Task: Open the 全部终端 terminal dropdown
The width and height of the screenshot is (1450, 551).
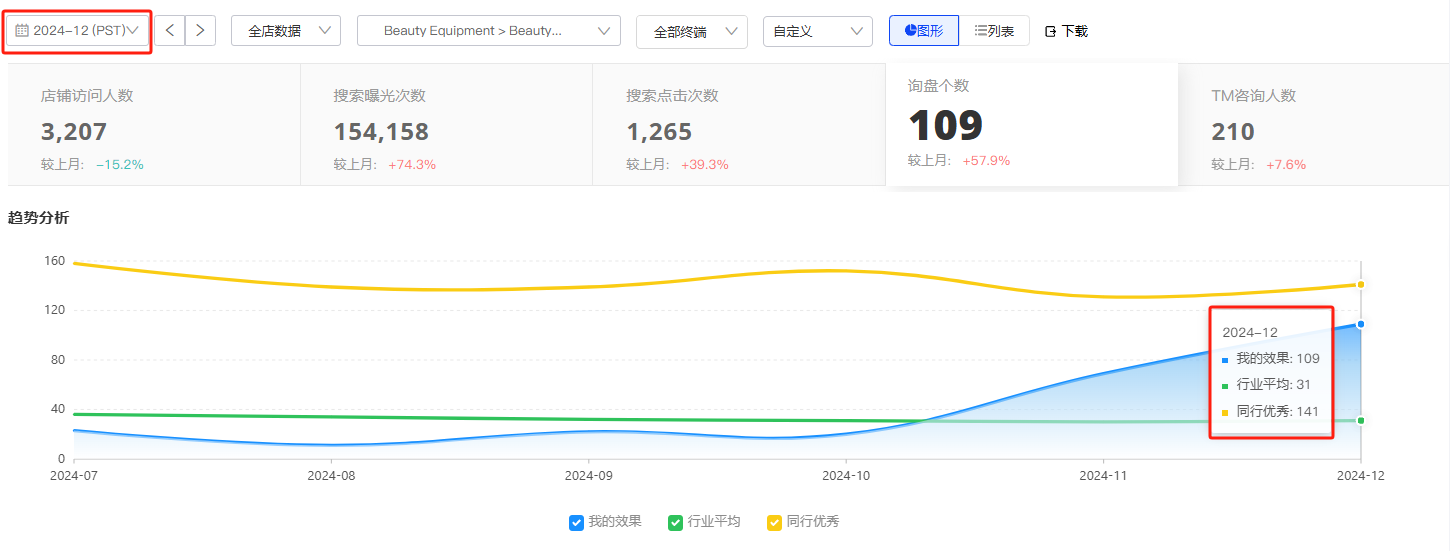Action: pyautogui.click(x=691, y=32)
